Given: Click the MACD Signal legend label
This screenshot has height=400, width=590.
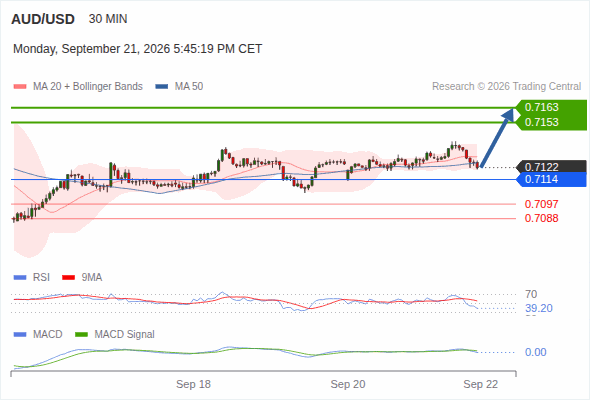Looking at the screenshot, I should (125, 334).
